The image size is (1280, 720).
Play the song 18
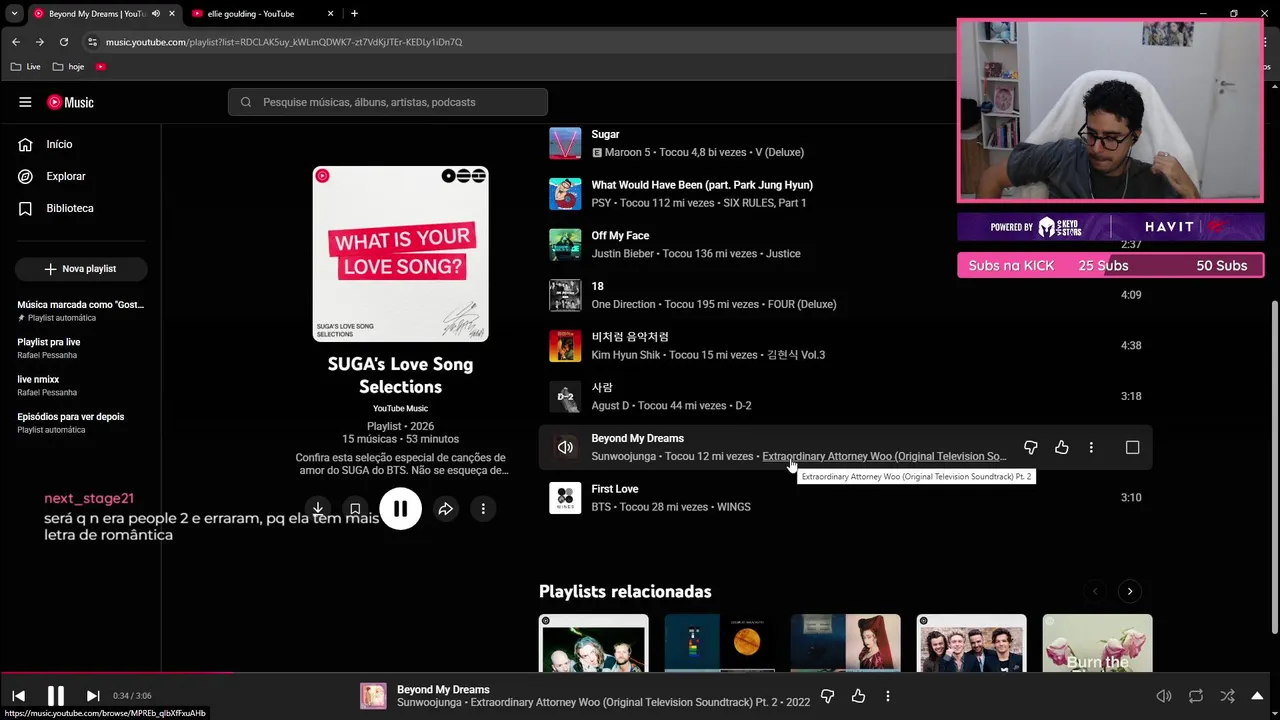(597, 286)
